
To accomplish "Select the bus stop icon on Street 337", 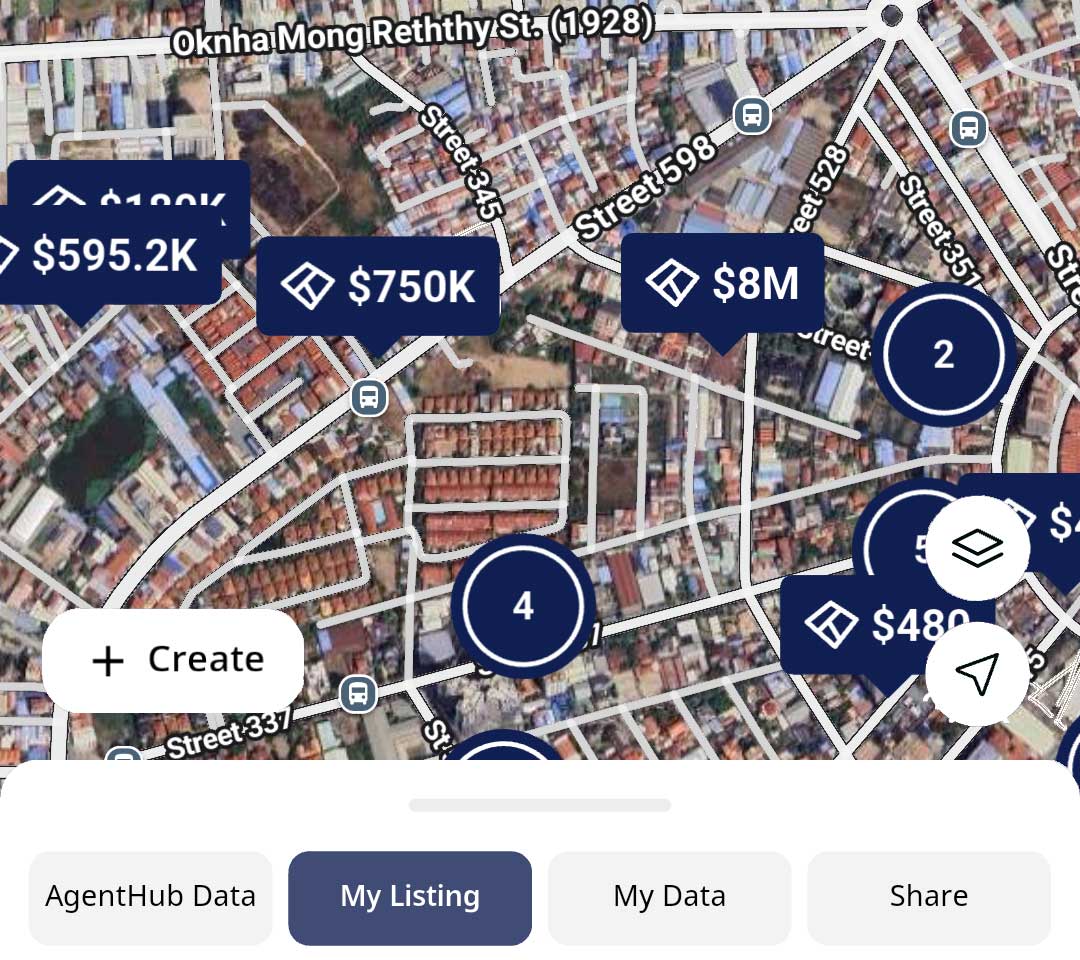I will pos(357,693).
